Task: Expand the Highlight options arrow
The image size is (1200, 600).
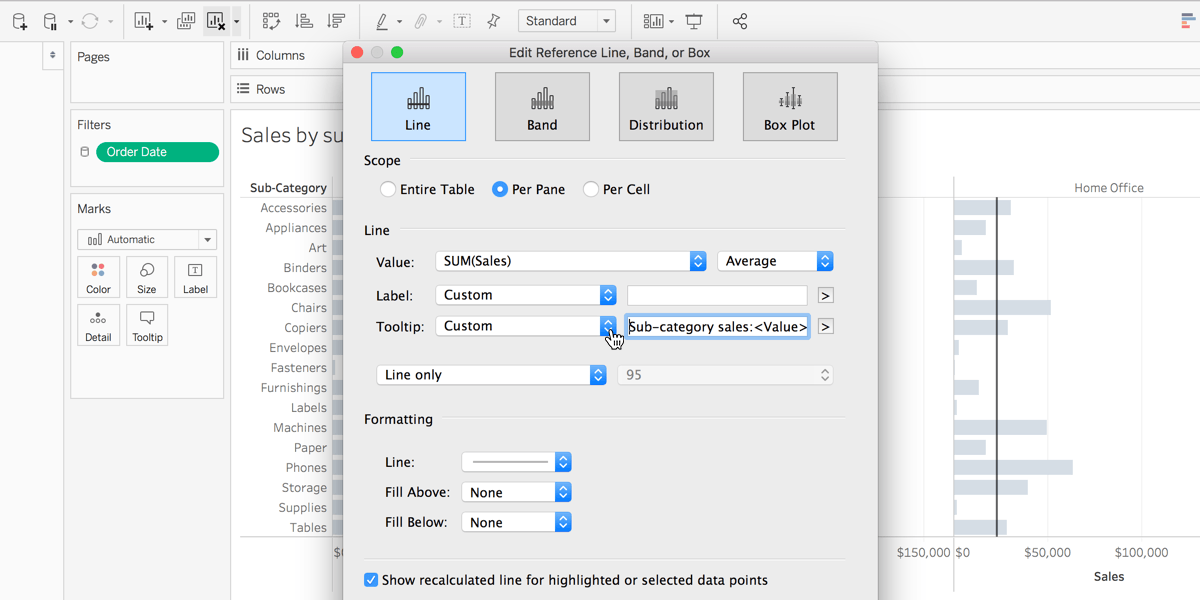Action: point(400,21)
